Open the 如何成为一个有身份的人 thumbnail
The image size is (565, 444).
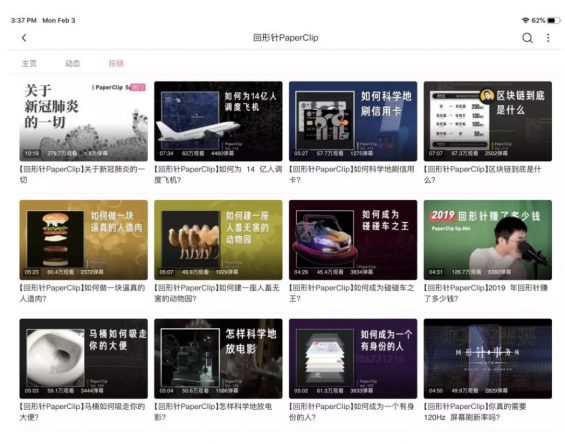pos(353,359)
